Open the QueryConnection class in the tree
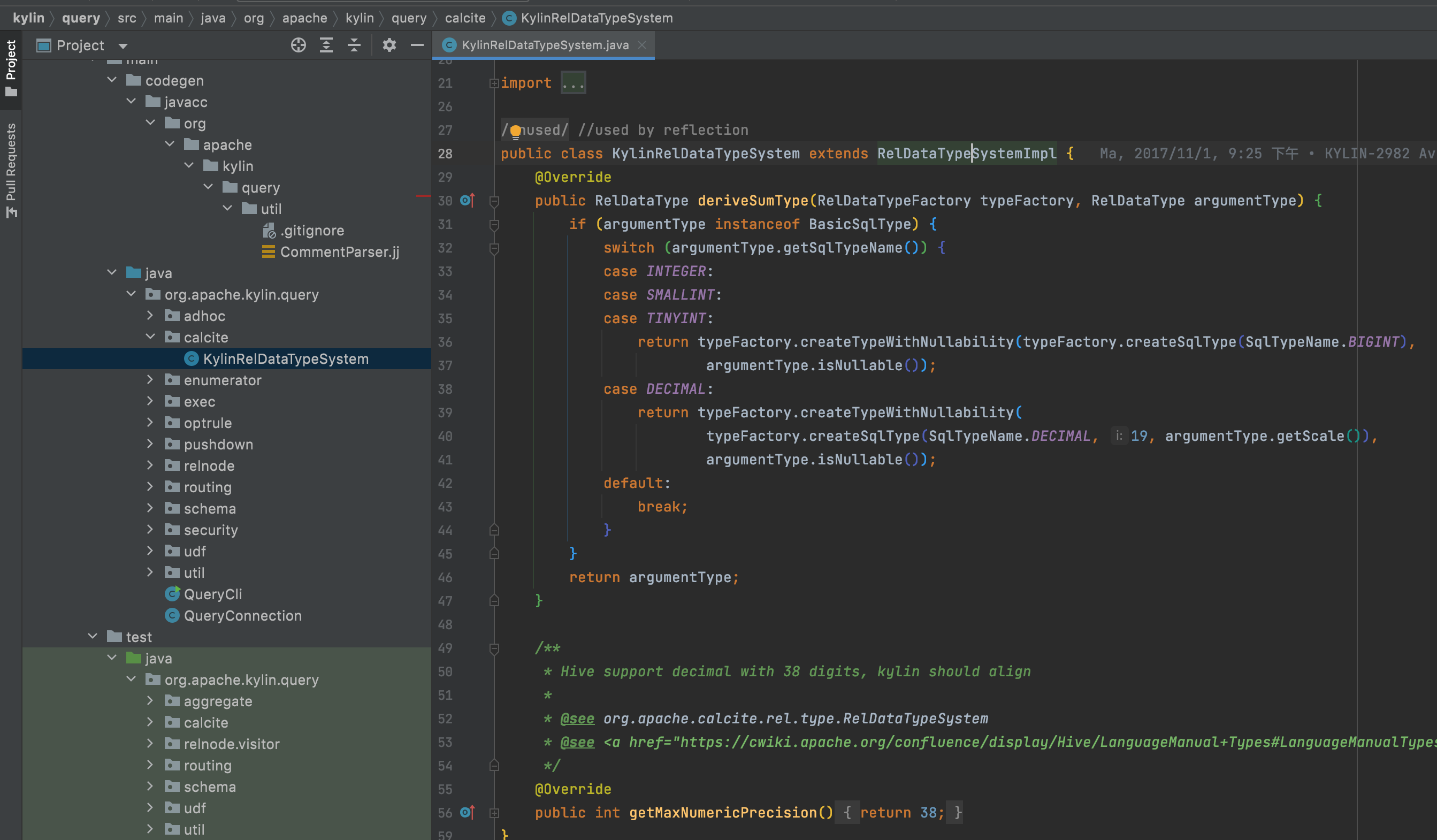This screenshot has width=1437, height=840. coord(242,615)
